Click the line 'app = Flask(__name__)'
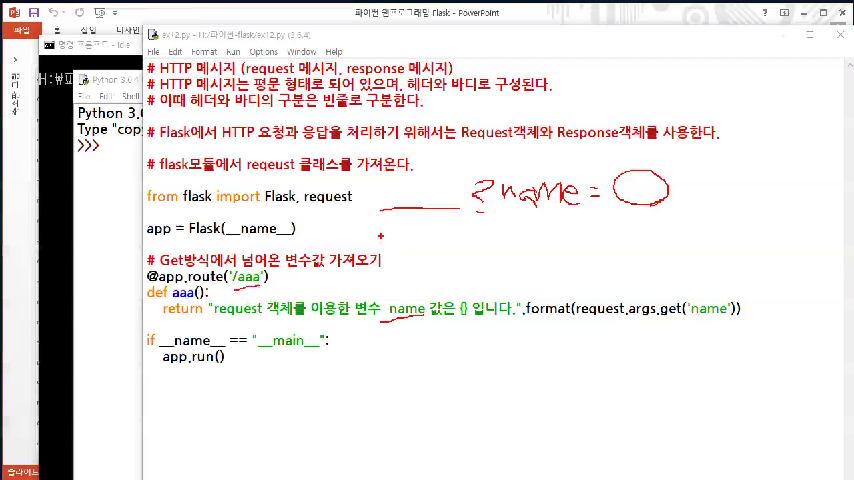854x480 pixels. point(221,228)
